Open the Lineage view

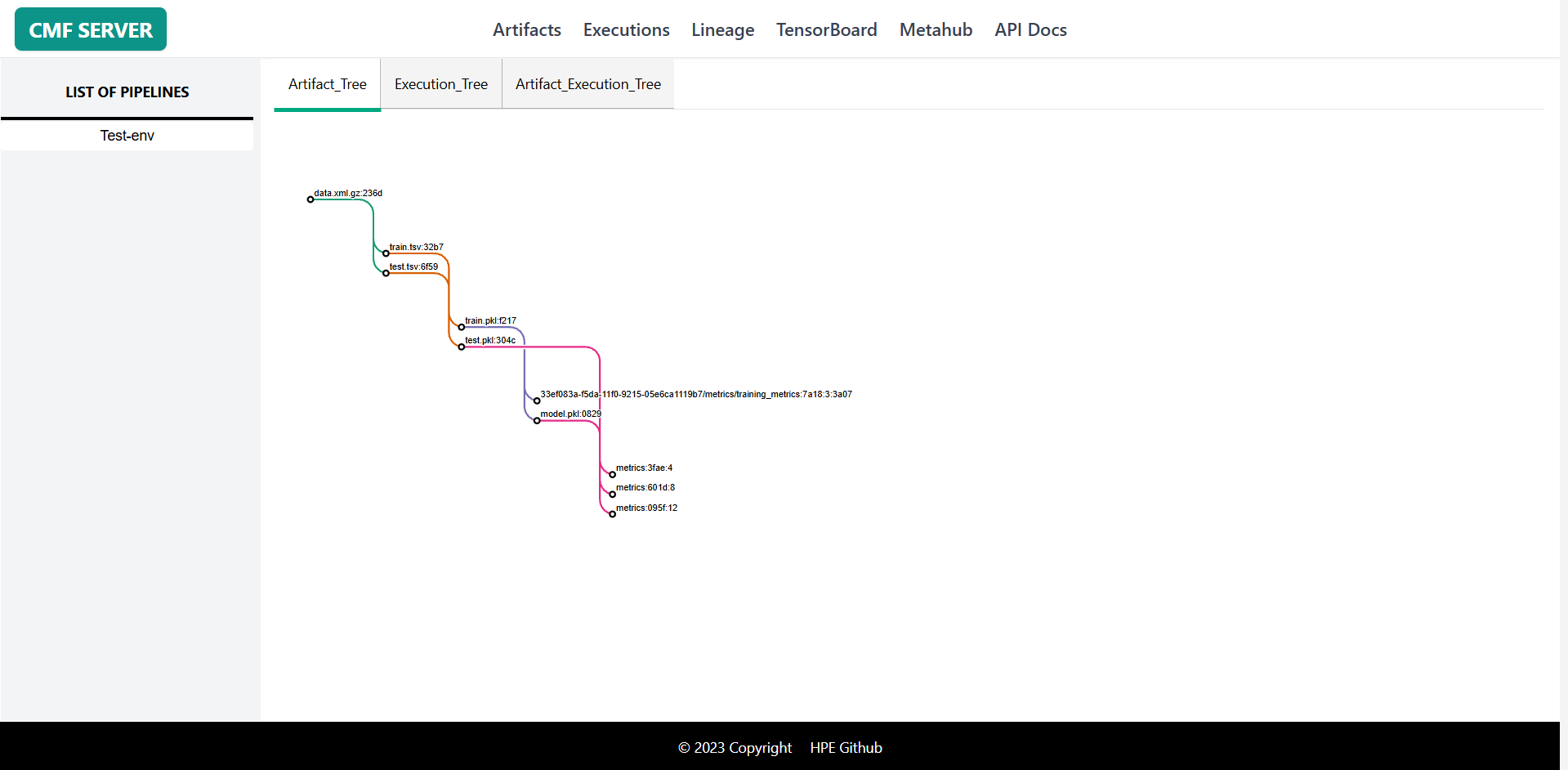pyautogui.click(x=722, y=29)
